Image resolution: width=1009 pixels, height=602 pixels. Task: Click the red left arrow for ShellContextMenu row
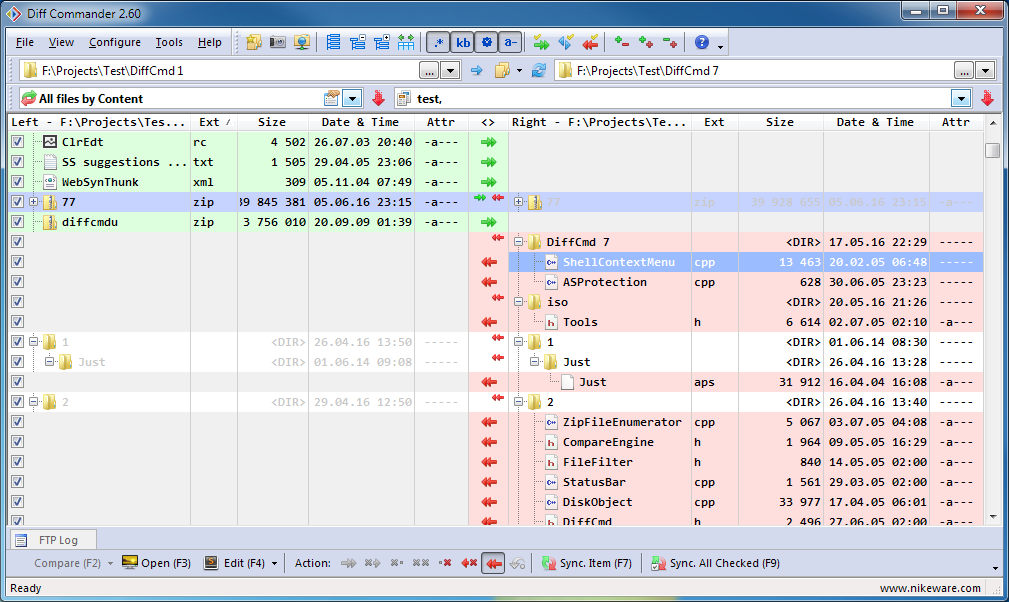[x=488, y=262]
